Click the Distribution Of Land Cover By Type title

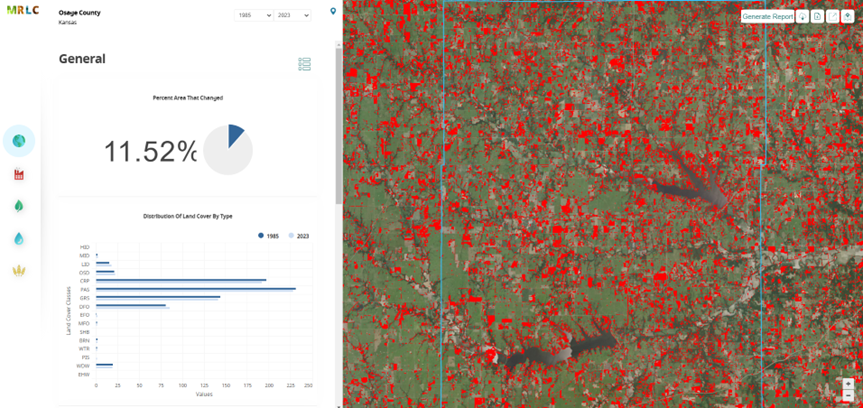tap(188, 216)
